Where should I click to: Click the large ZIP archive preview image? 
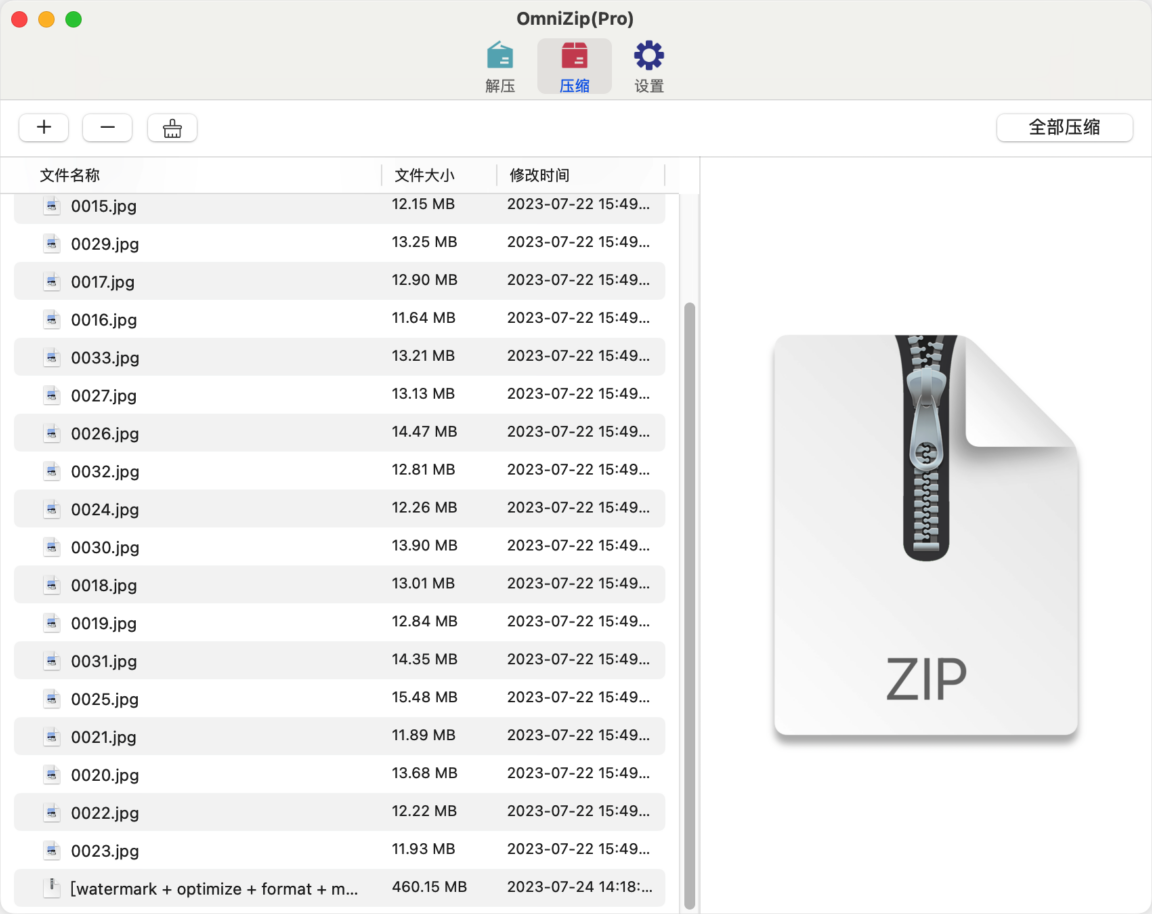tap(926, 534)
